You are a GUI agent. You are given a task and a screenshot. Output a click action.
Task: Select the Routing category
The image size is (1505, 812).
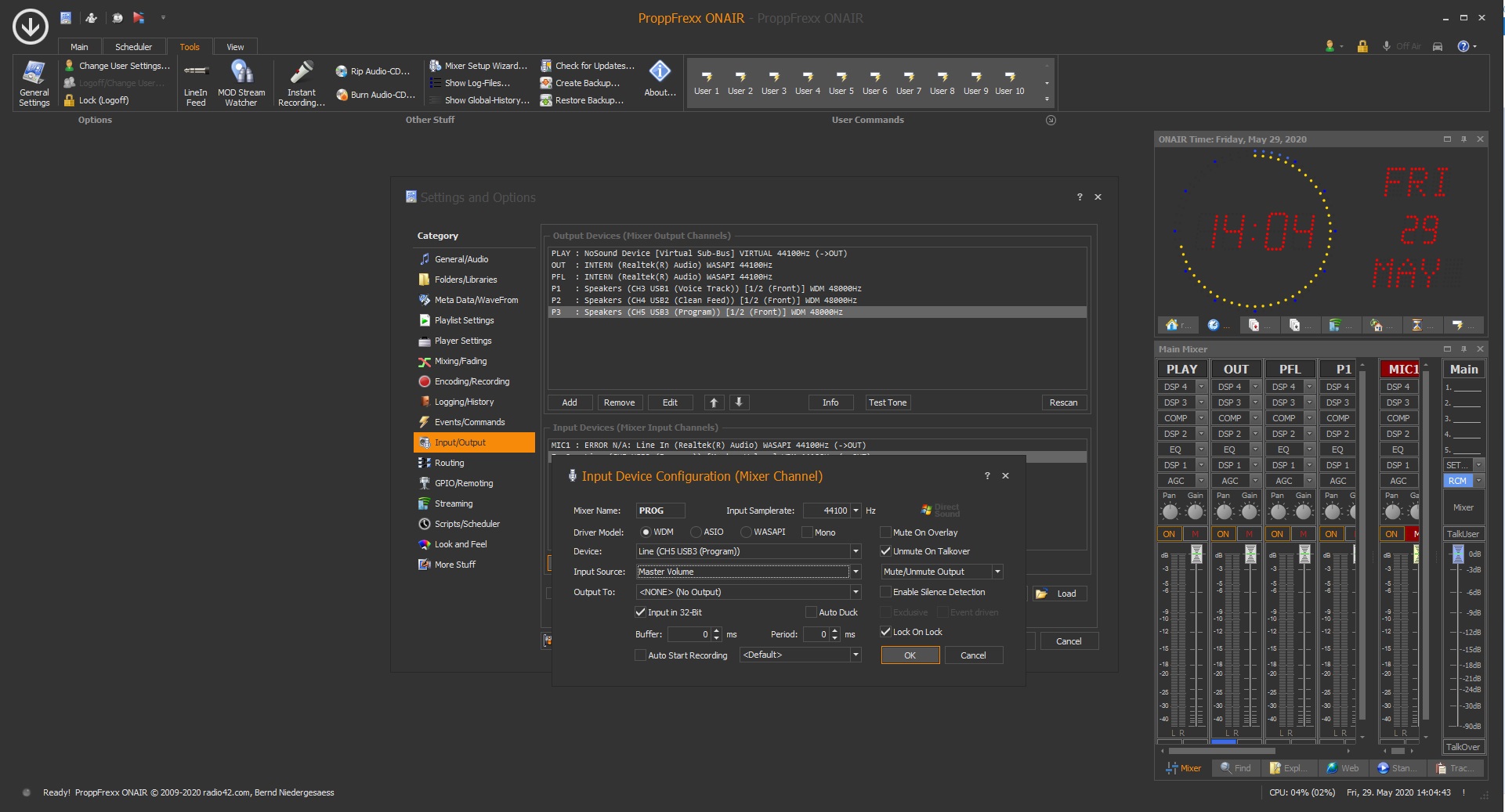pyautogui.click(x=449, y=463)
